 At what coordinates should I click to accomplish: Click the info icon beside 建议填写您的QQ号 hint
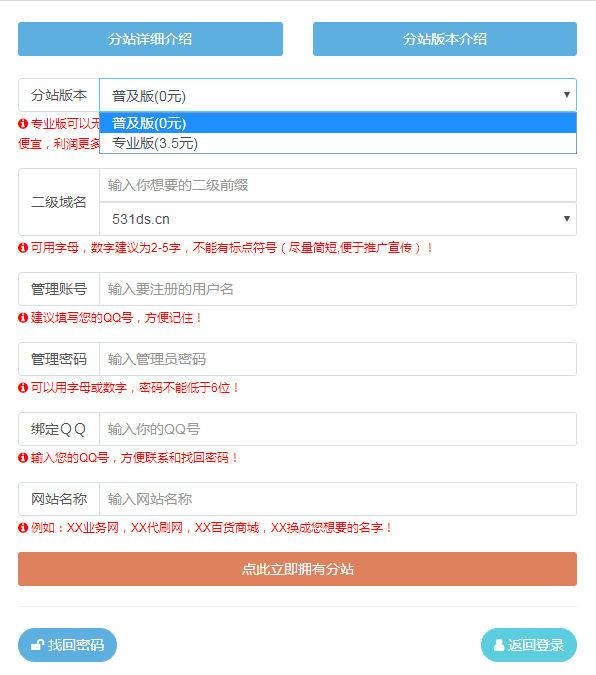pyautogui.click(x=23, y=318)
